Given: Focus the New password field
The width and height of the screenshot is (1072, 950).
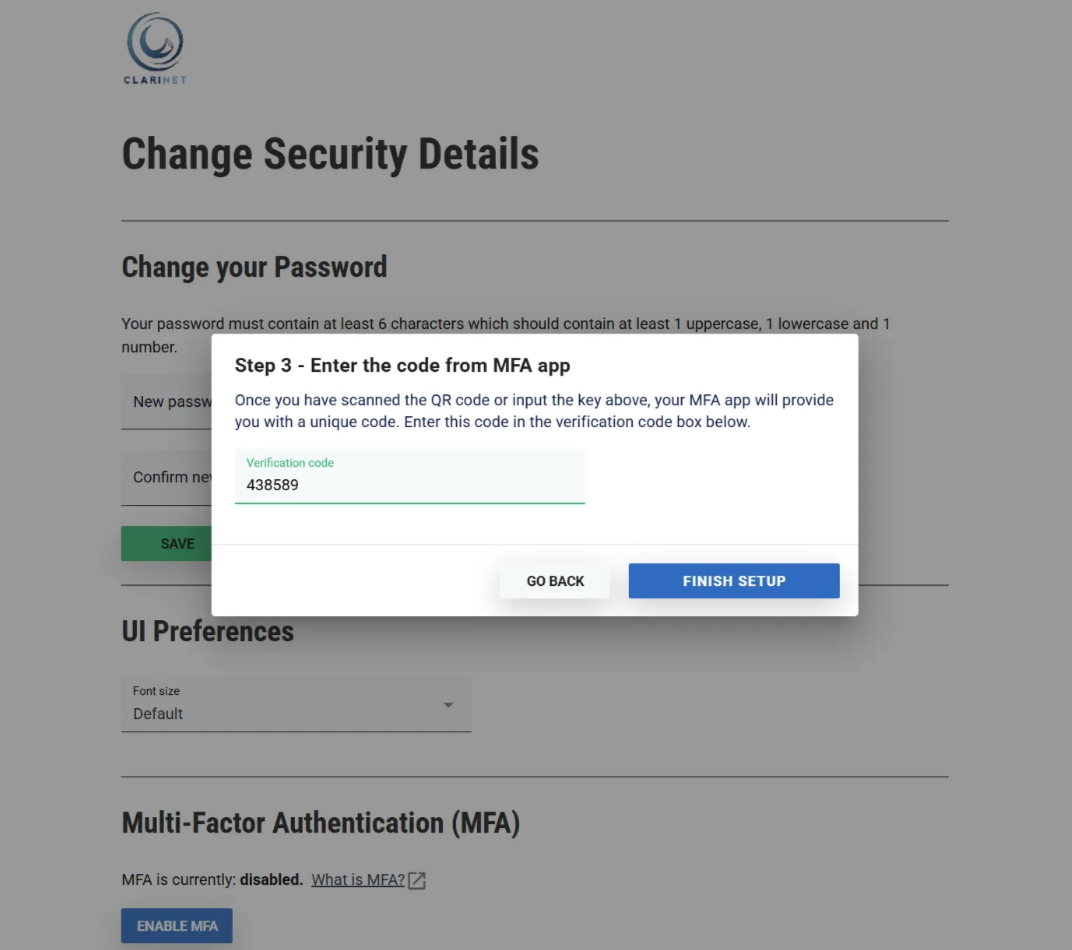Looking at the screenshot, I should (x=166, y=401).
